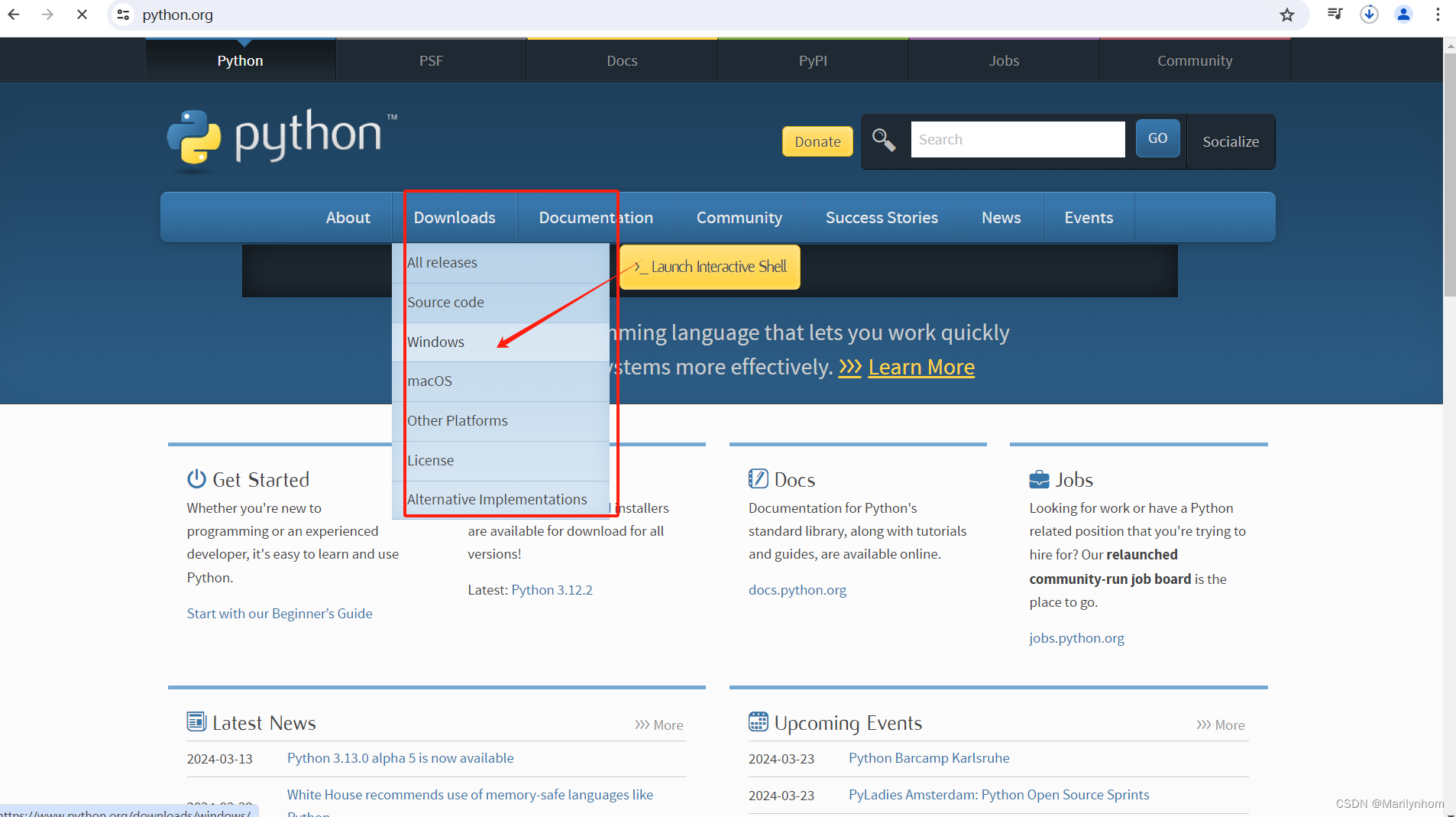Click More link beside Latest News
This screenshot has width=1456, height=817.
(658, 725)
